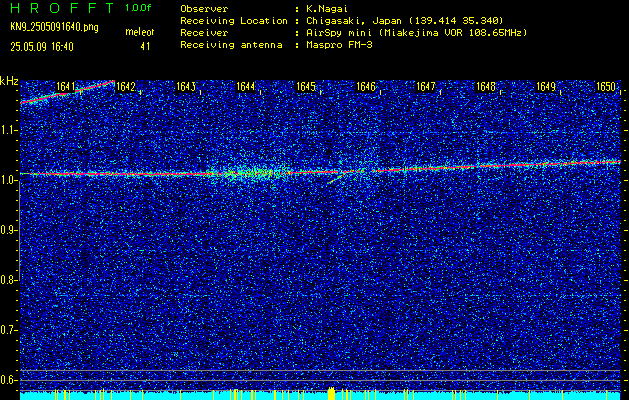The height and width of the screenshot is (400, 629).
Task: Click the HROFFT title text
Action: pos(62,8)
